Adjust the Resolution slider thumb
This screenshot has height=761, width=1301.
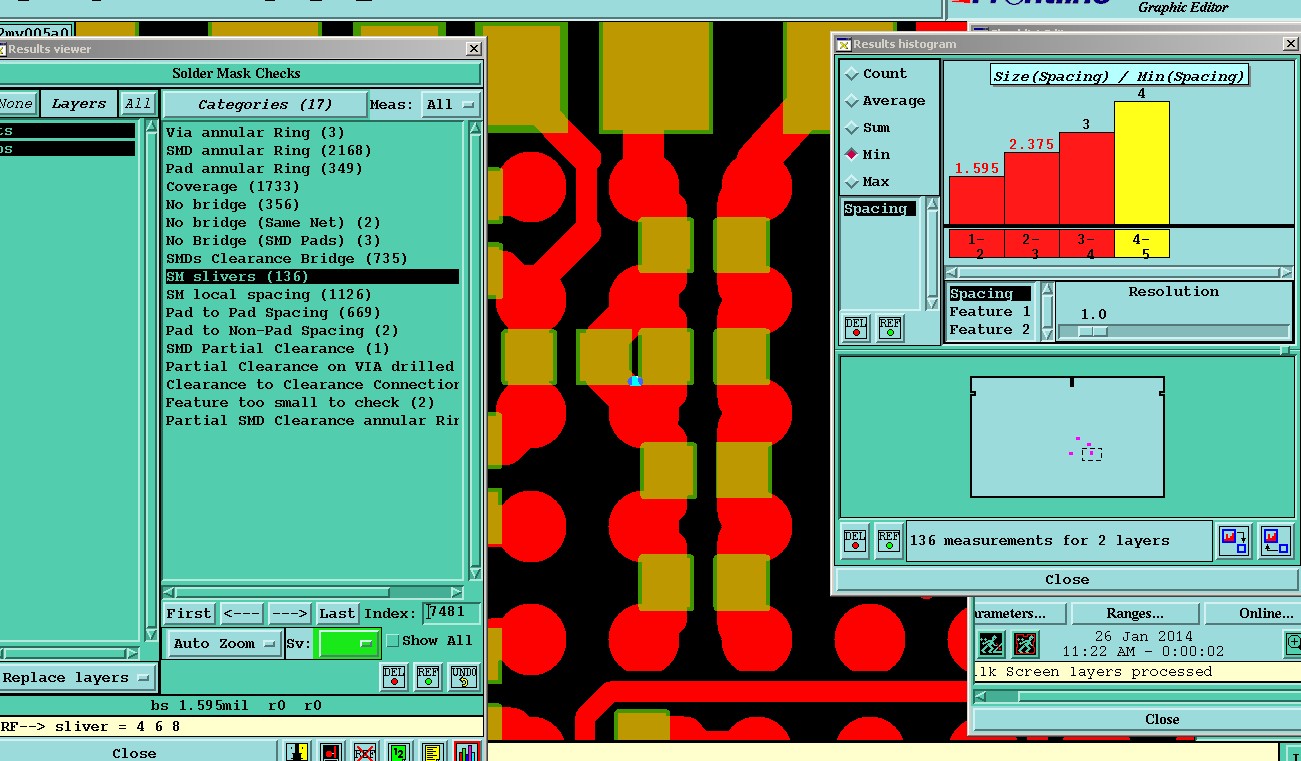(1092, 331)
